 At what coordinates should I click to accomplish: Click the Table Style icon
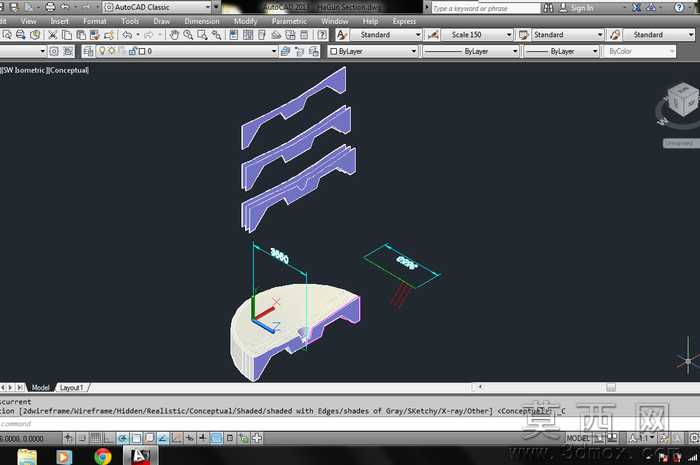(x=524, y=35)
